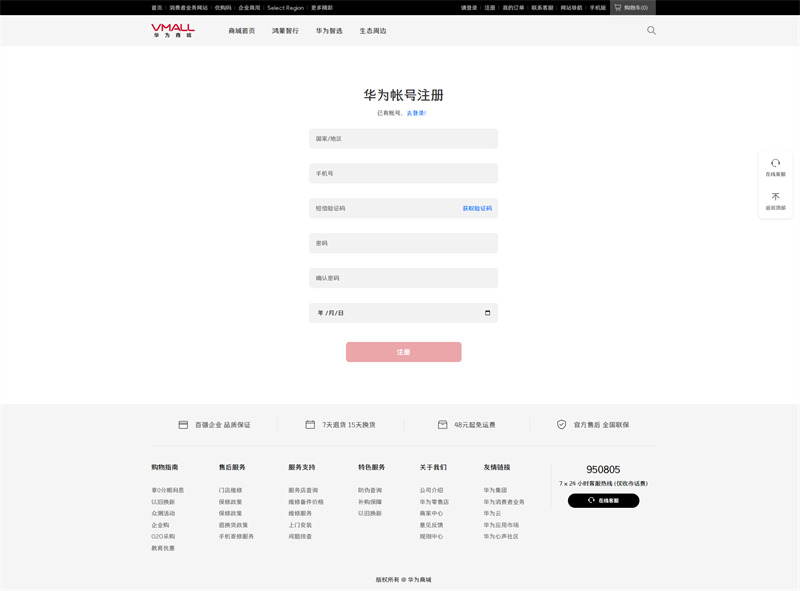Click the 7天退货 15天换货 text

349,425
